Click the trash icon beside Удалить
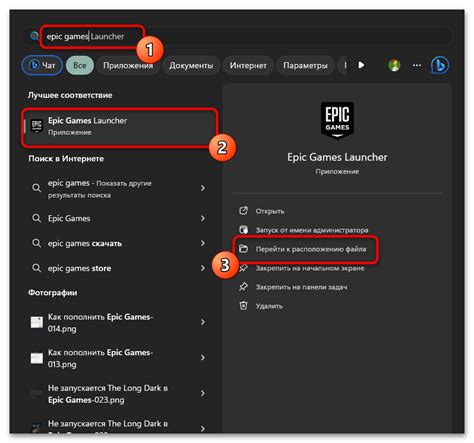 (x=243, y=306)
